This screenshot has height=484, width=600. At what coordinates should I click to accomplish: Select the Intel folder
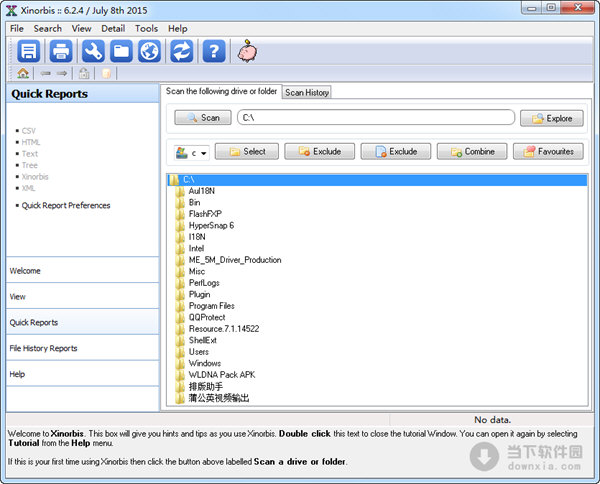click(196, 248)
